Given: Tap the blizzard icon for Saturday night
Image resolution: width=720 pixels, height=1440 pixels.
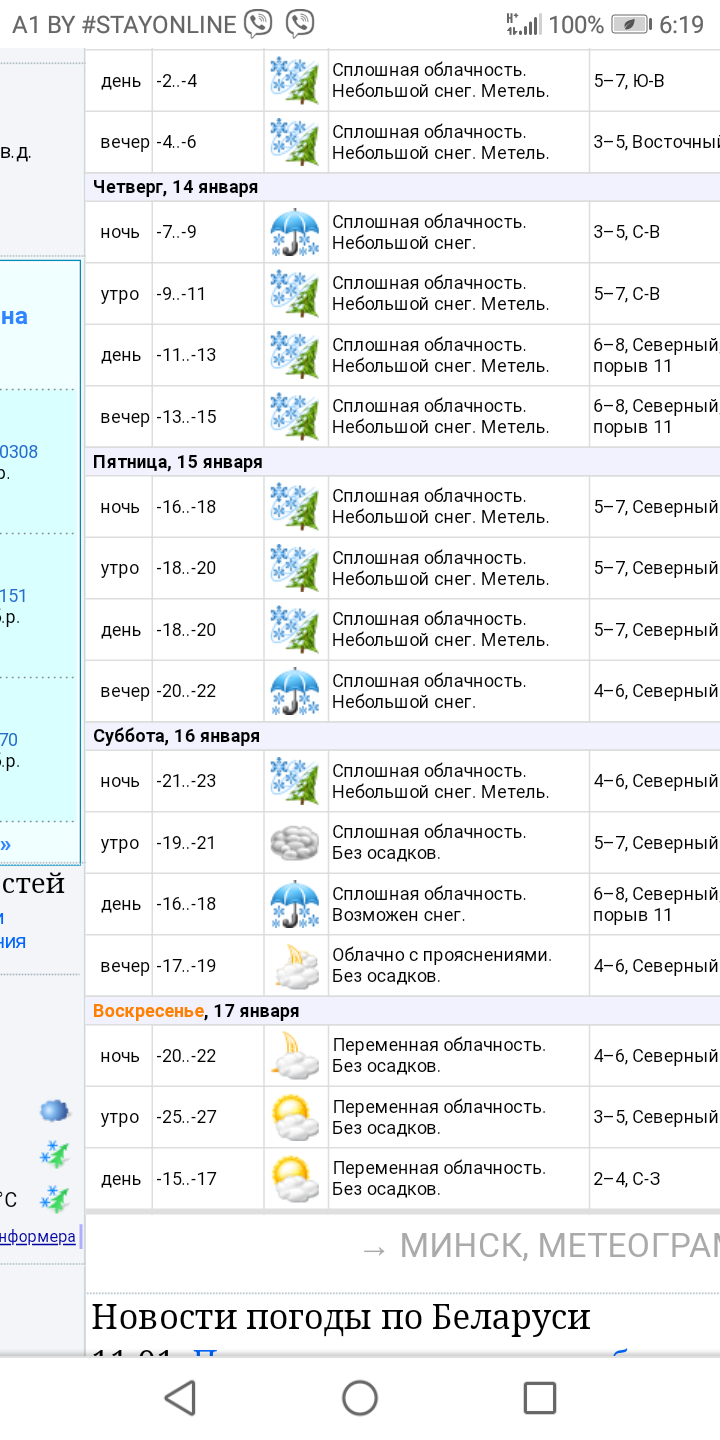Looking at the screenshot, I should coord(295,781).
